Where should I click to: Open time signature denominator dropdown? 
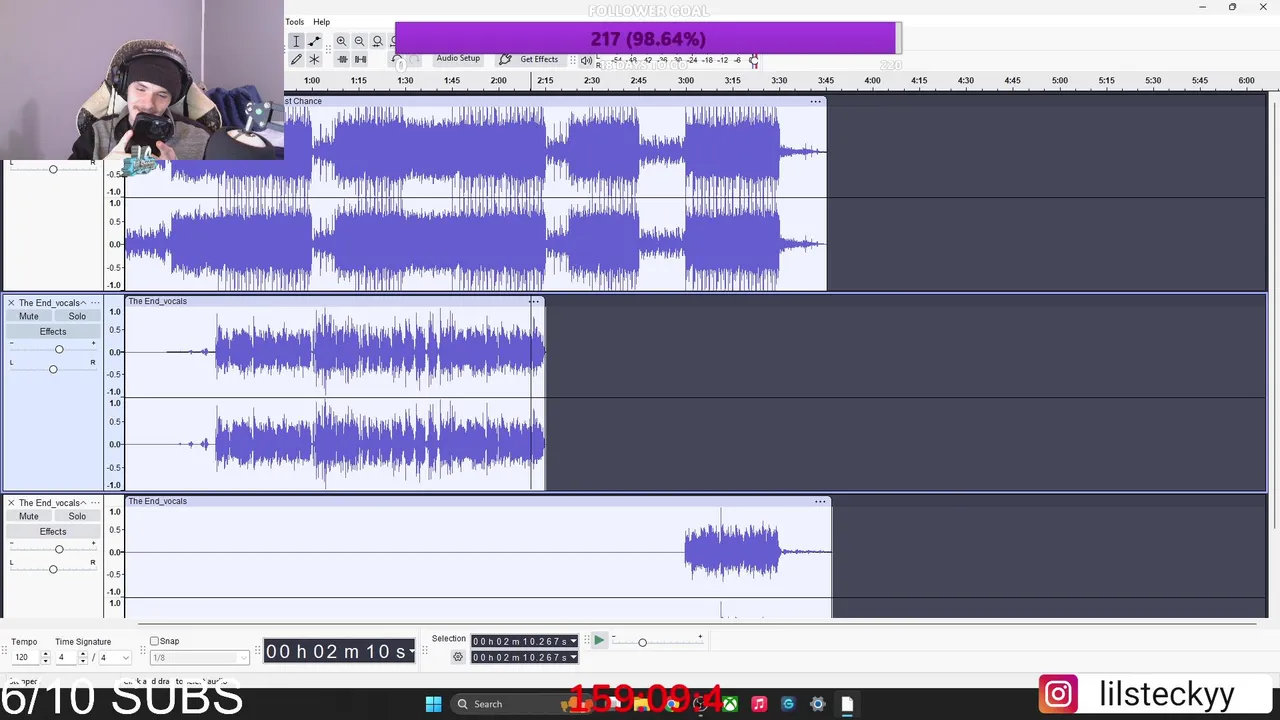click(x=125, y=657)
